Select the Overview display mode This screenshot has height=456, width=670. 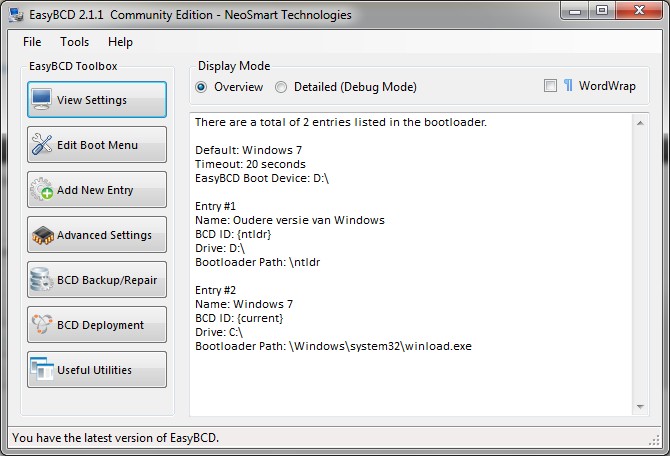coord(201,87)
